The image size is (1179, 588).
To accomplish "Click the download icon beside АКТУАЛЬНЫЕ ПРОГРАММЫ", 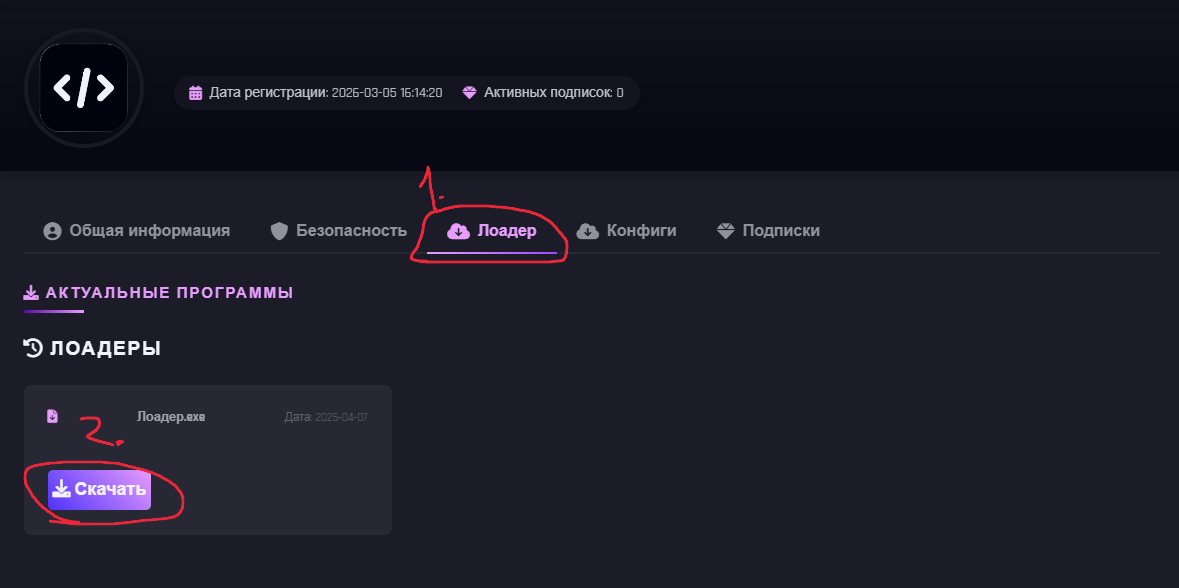I will [x=31, y=292].
